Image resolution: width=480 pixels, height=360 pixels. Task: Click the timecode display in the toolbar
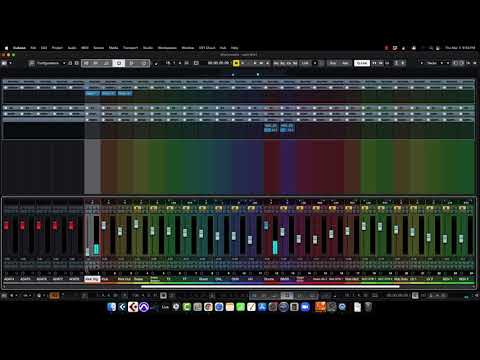(218, 63)
